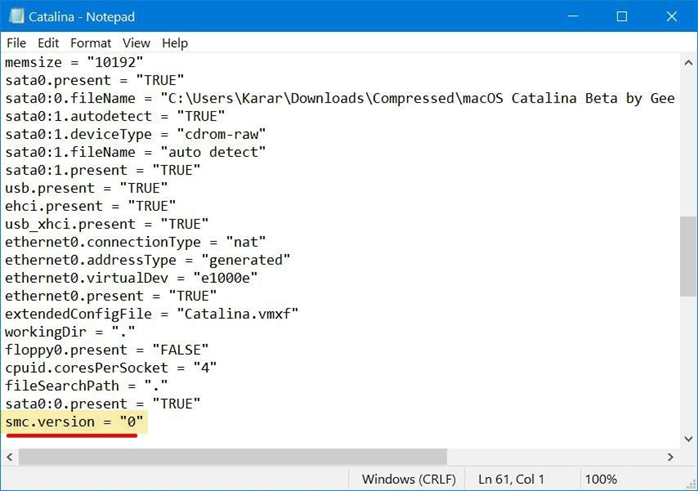Click the Windows (CRLF) status entry

[x=409, y=479]
